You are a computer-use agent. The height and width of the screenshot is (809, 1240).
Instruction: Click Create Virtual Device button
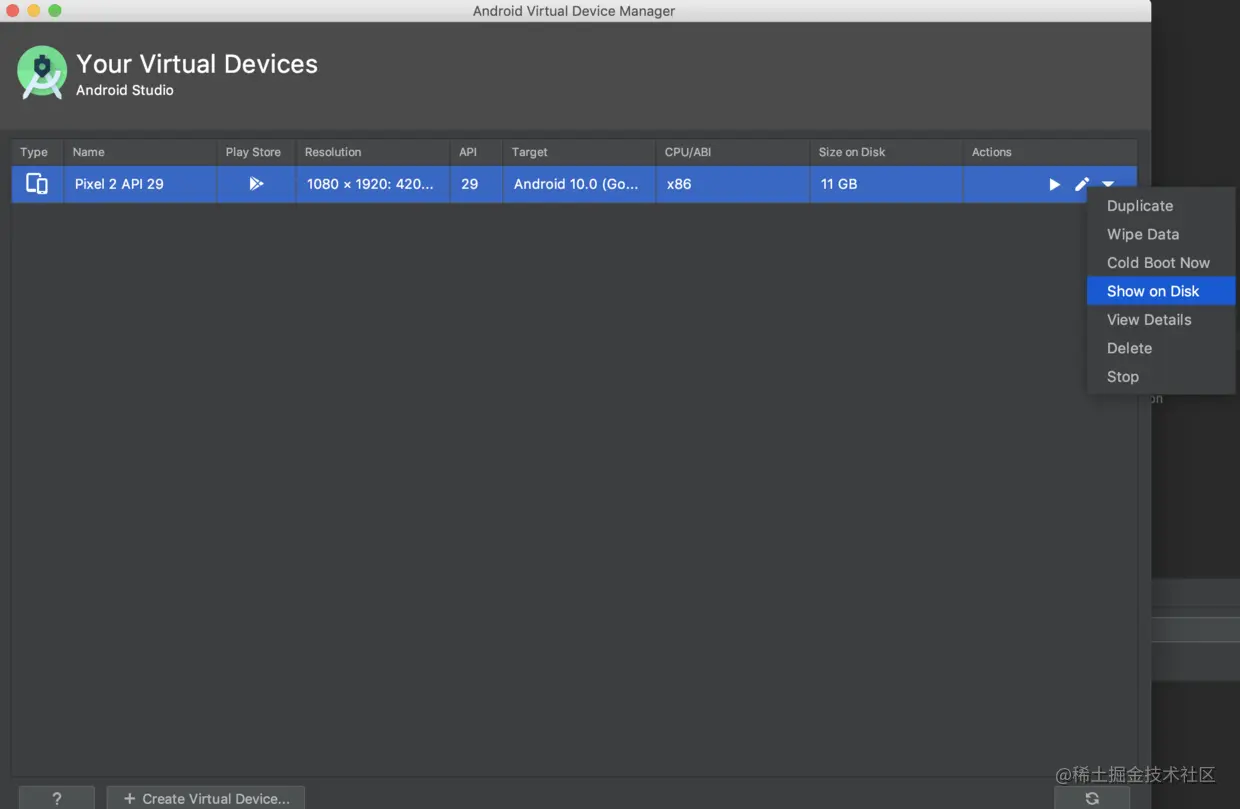coord(206,798)
